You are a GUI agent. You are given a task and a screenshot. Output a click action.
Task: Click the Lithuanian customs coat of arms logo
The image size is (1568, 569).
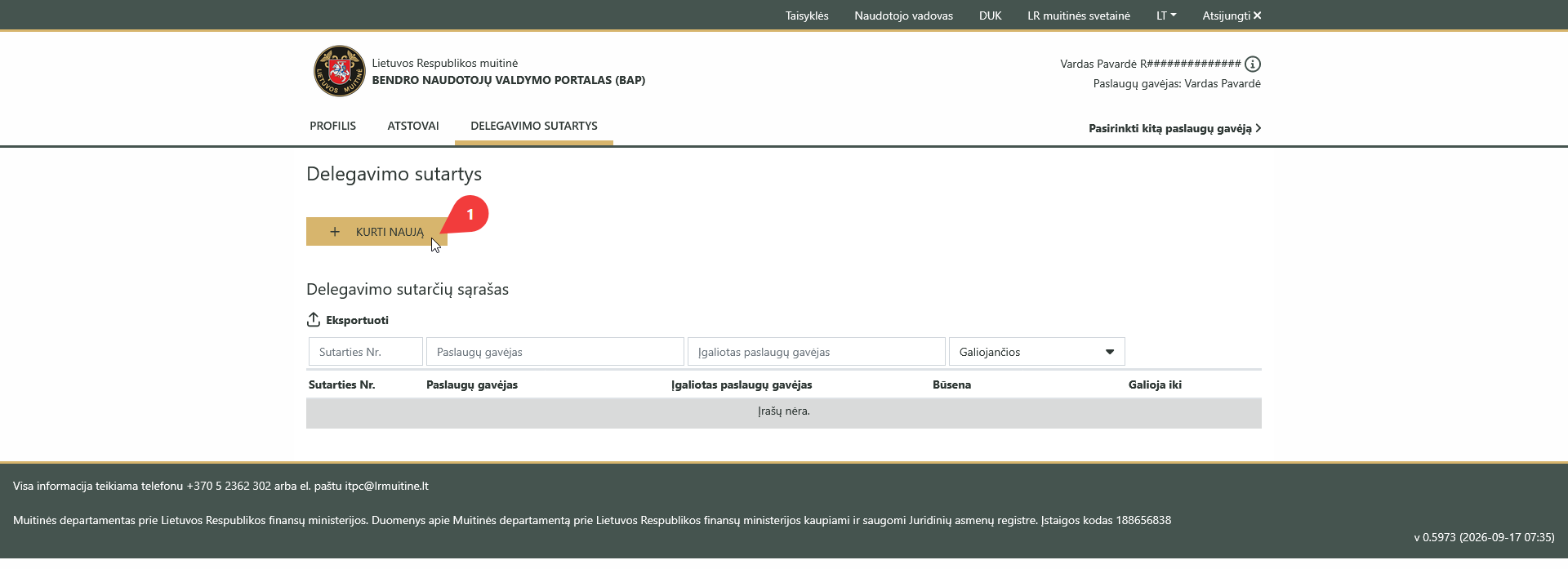339,71
